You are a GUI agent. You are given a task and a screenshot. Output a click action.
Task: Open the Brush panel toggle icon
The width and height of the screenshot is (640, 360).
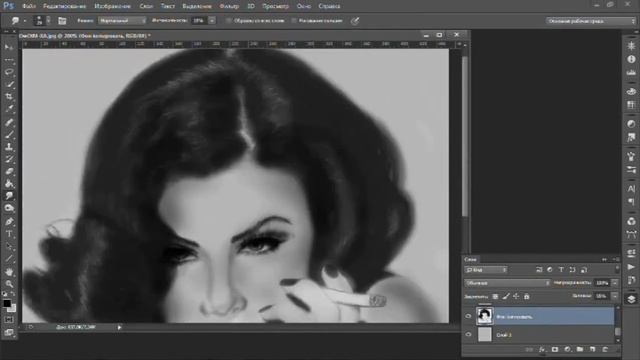[62, 20]
